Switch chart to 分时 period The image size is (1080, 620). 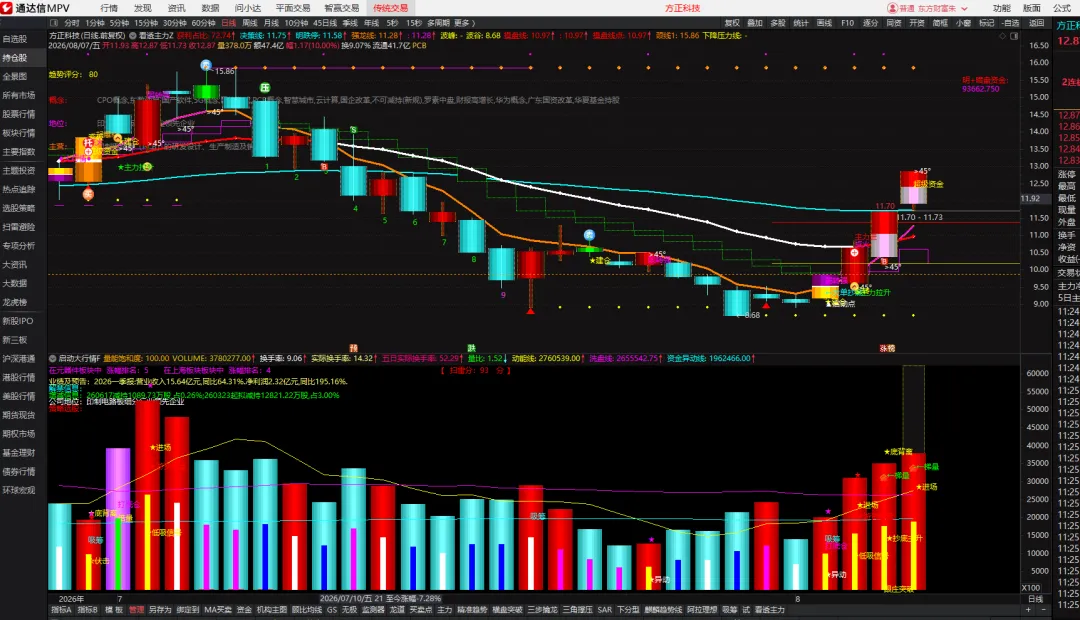[72, 23]
